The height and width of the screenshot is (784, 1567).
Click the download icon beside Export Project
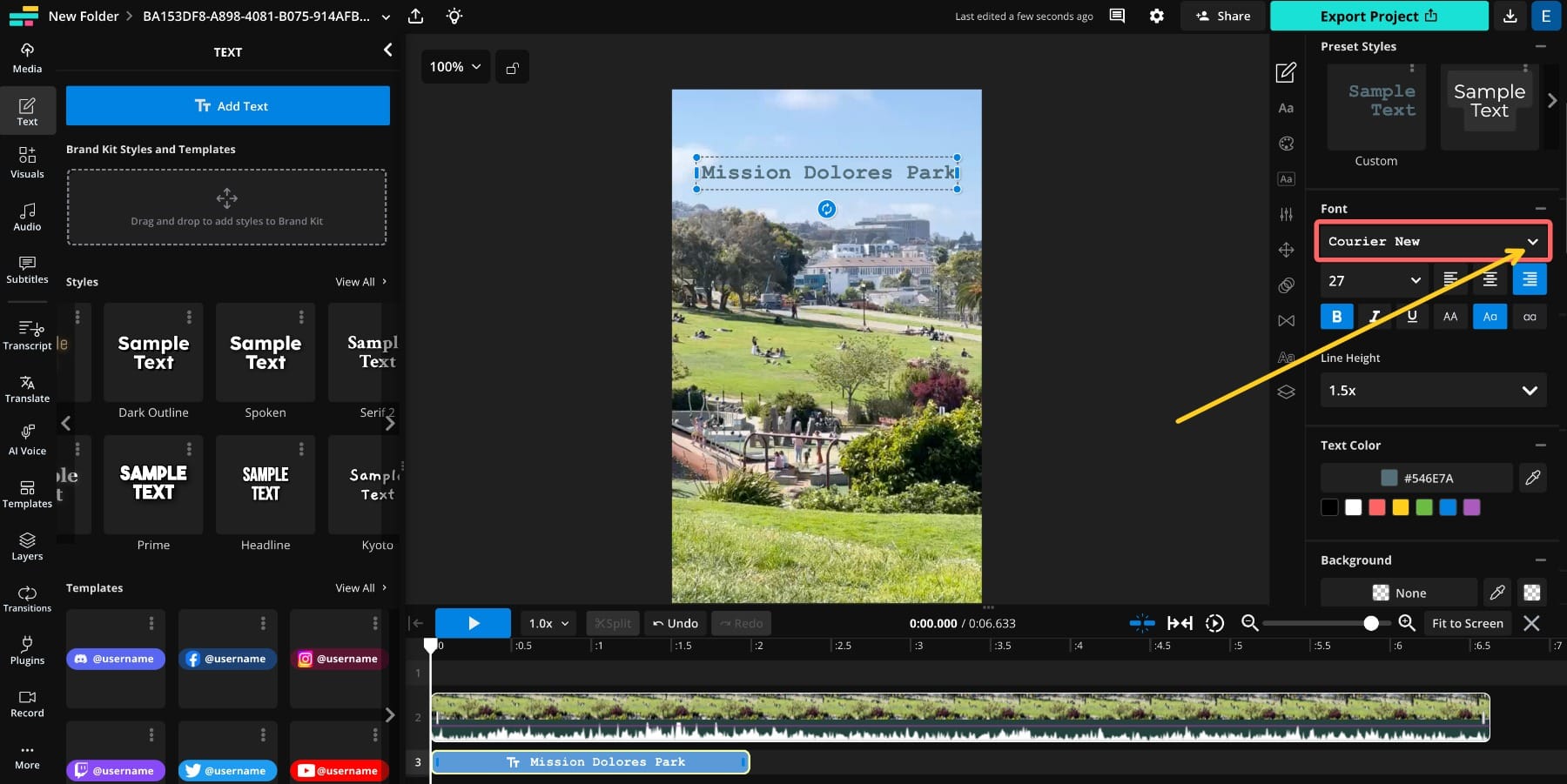[x=1510, y=16]
